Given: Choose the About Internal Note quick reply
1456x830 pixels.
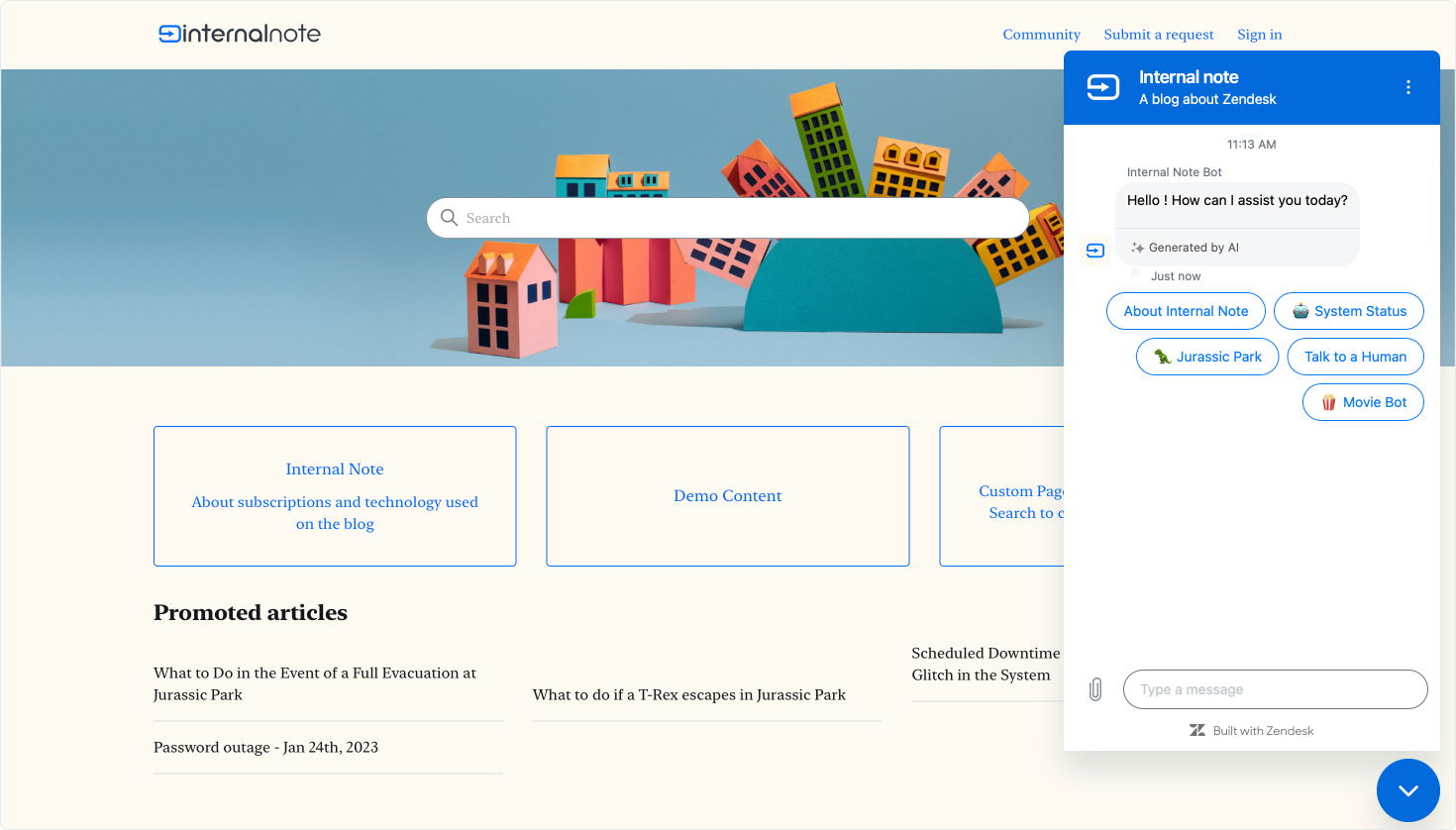Looking at the screenshot, I should click(1186, 311).
